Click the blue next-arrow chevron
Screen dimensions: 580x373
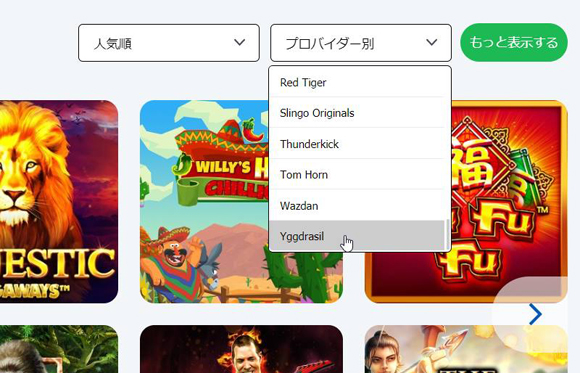pos(535,314)
